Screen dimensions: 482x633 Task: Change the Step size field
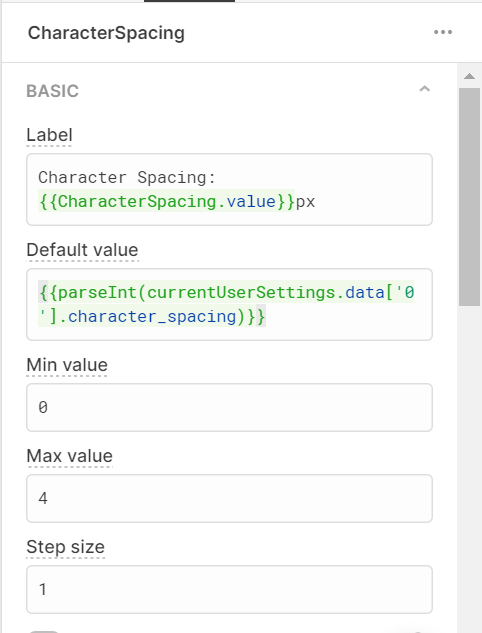pyautogui.click(x=229, y=589)
